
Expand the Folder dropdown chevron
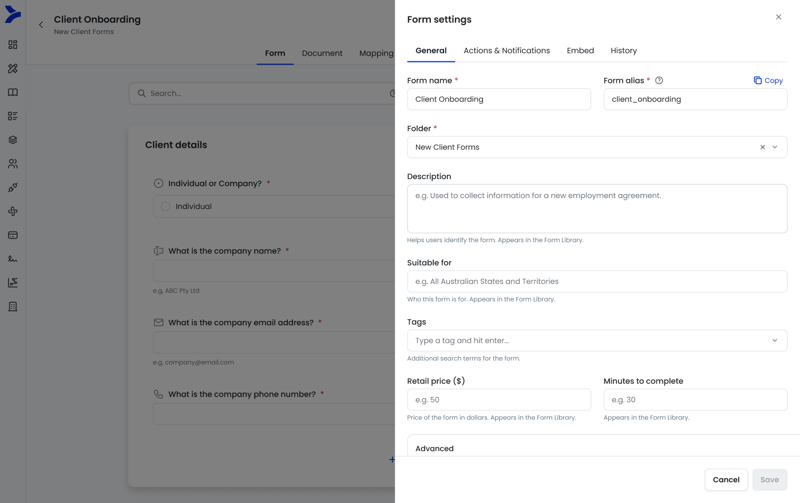(774, 147)
